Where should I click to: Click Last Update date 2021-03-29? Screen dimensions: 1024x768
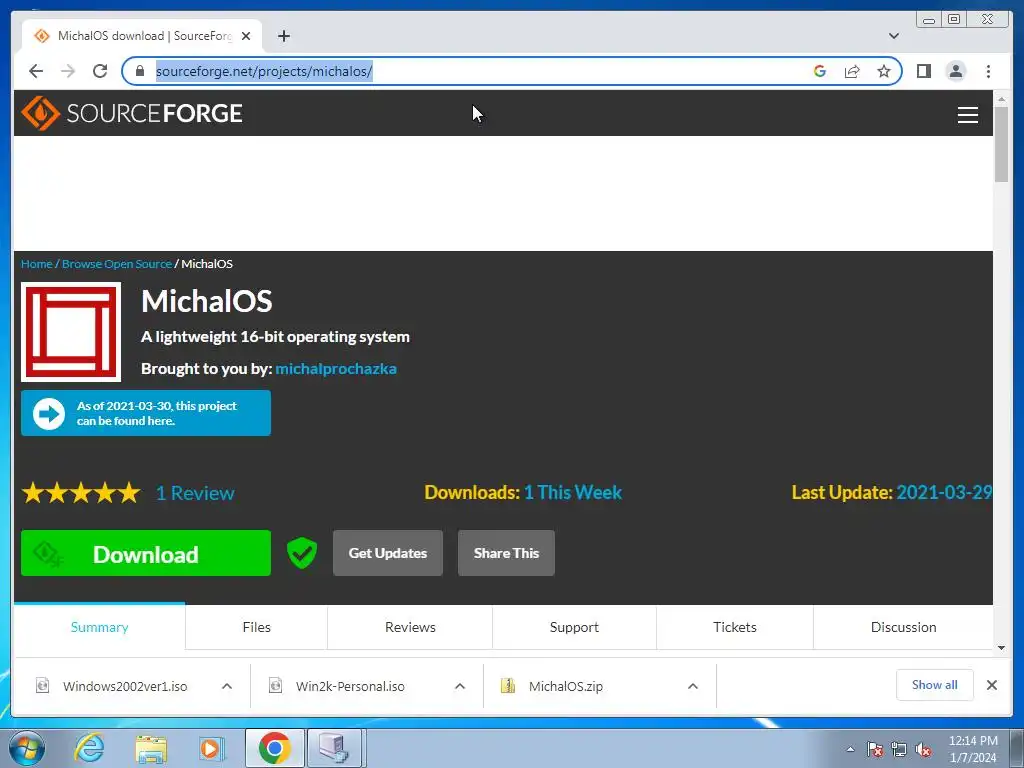pyautogui.click(x=944, y=492)
